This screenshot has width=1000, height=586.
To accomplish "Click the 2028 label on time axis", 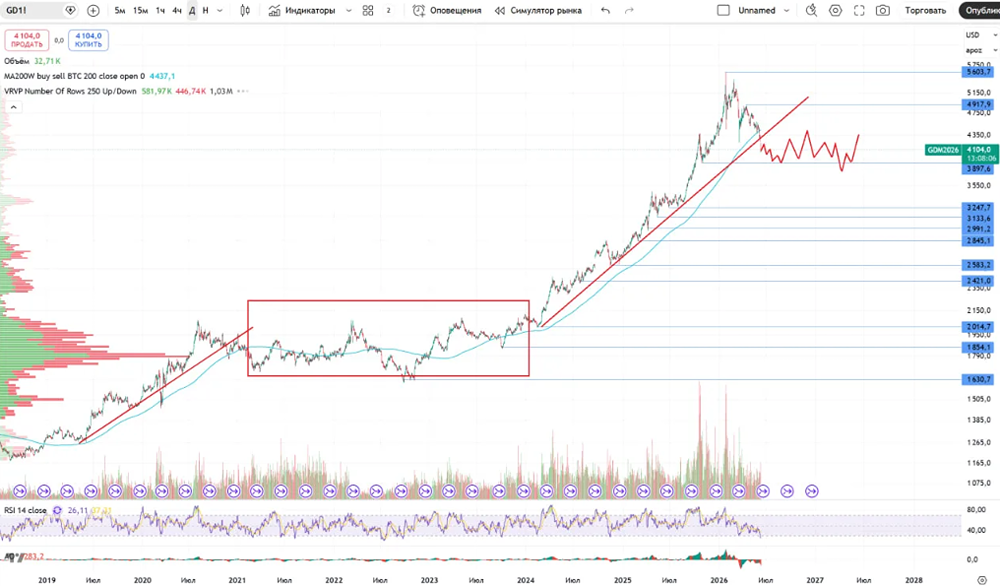I will point(914,580).
